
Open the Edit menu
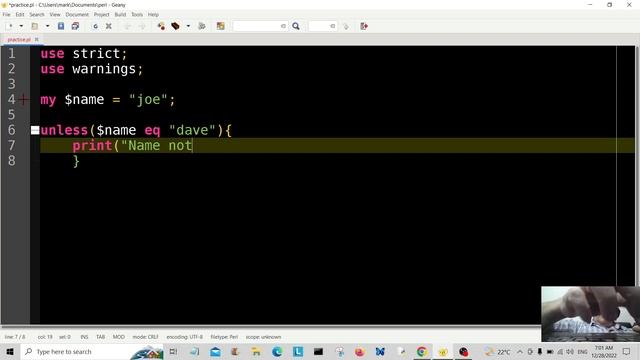point(20,14)
